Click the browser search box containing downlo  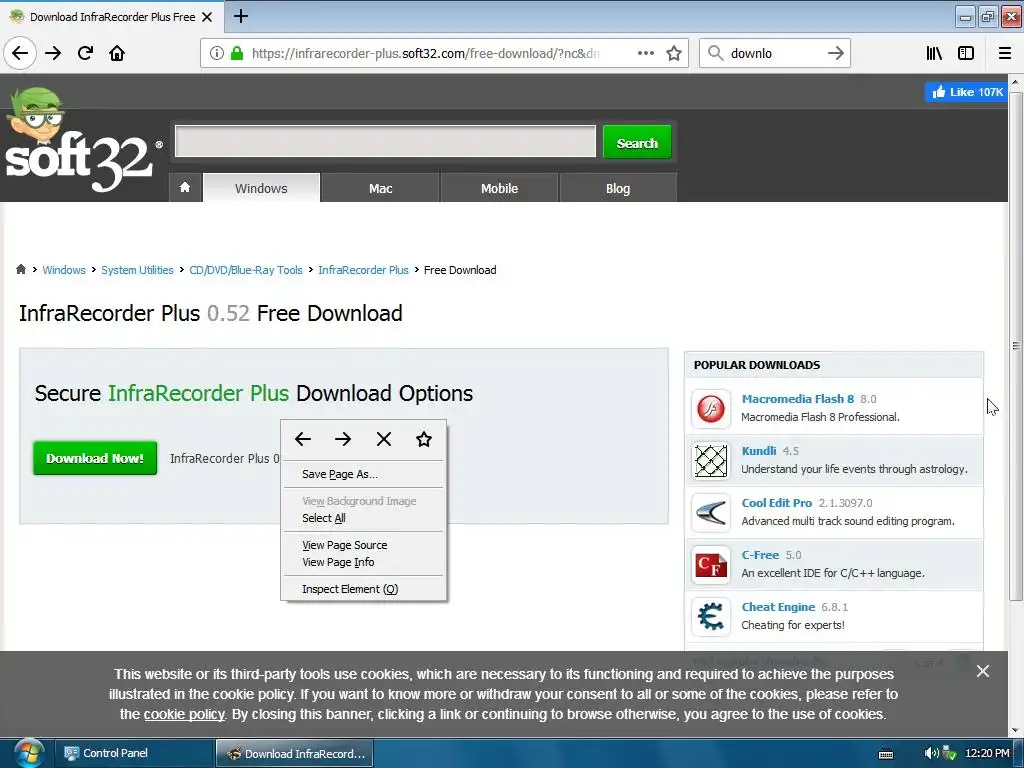click(x=774, y=53)
